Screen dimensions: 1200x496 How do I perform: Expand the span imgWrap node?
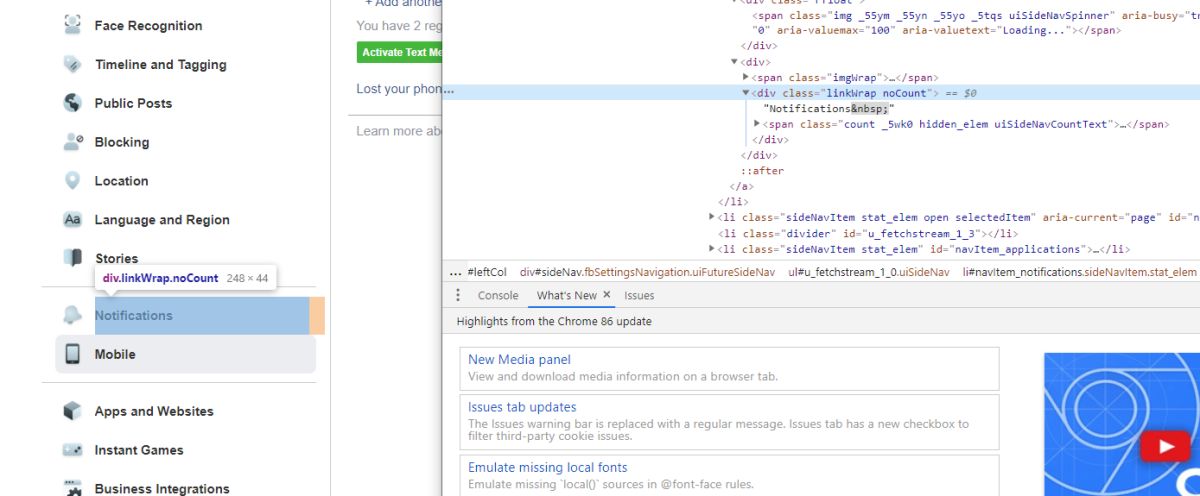pyautogui.click(x=746, y=77)
